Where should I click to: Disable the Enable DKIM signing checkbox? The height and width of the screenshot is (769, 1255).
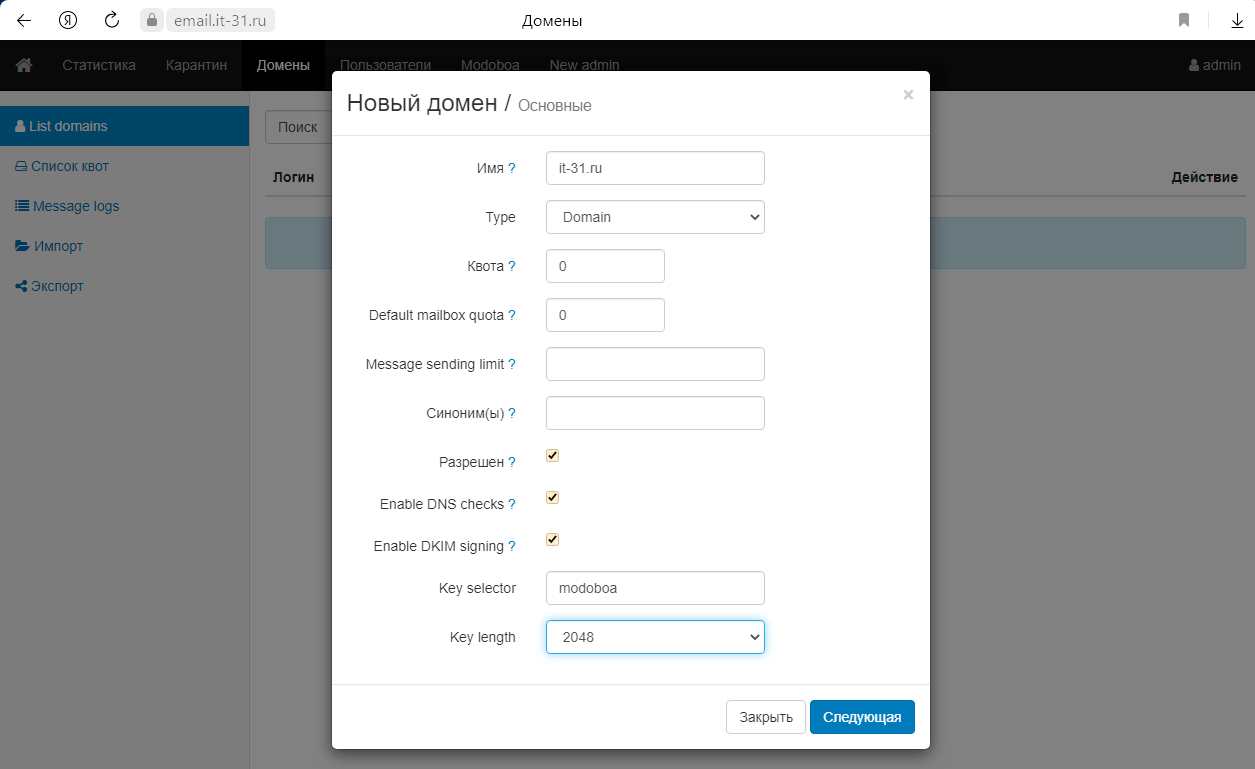(x=552, y=540)
